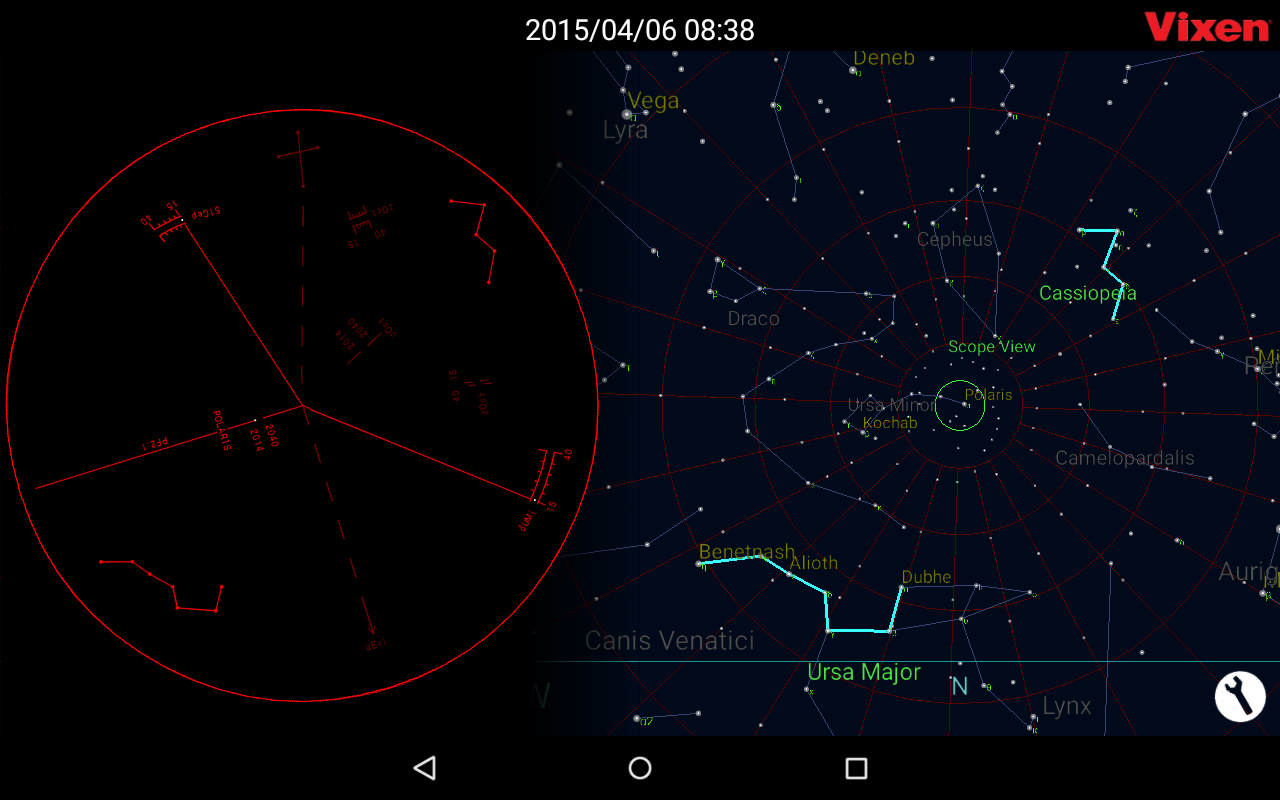Tap the Canes Venatici constellation label

670,641
